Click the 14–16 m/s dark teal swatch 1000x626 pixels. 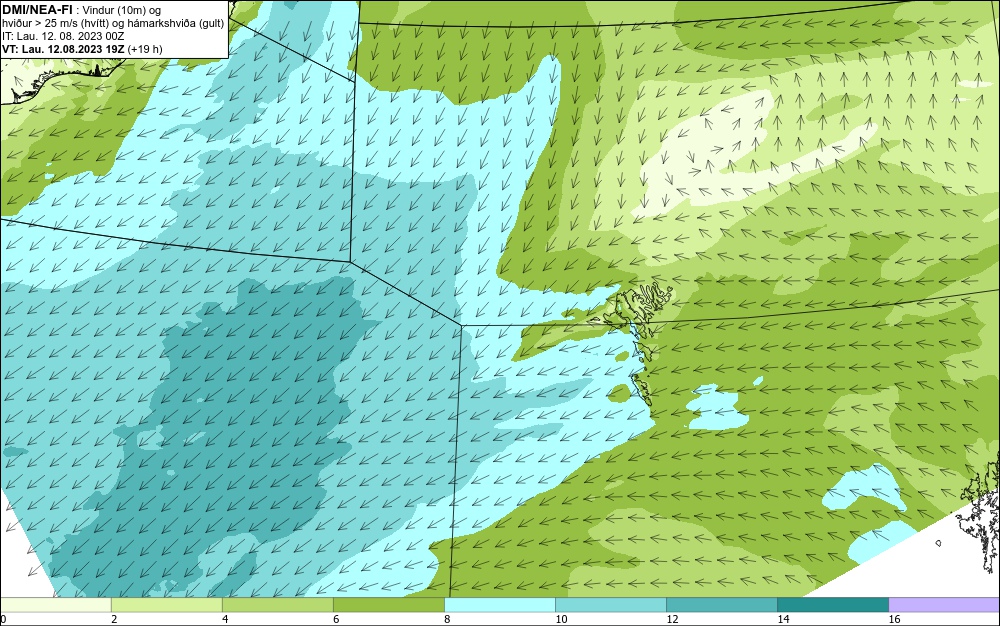click(x=832, y=604)
